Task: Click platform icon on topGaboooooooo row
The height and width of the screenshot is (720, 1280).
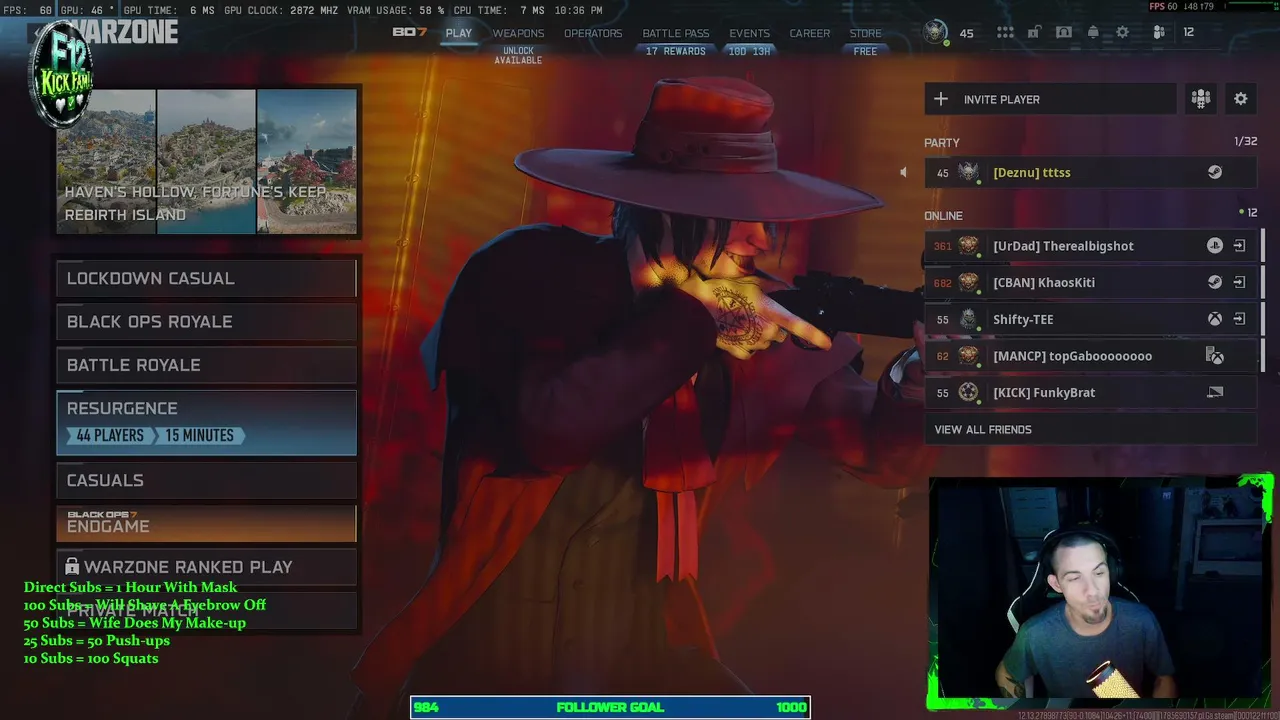Action: click(1215, 356)
